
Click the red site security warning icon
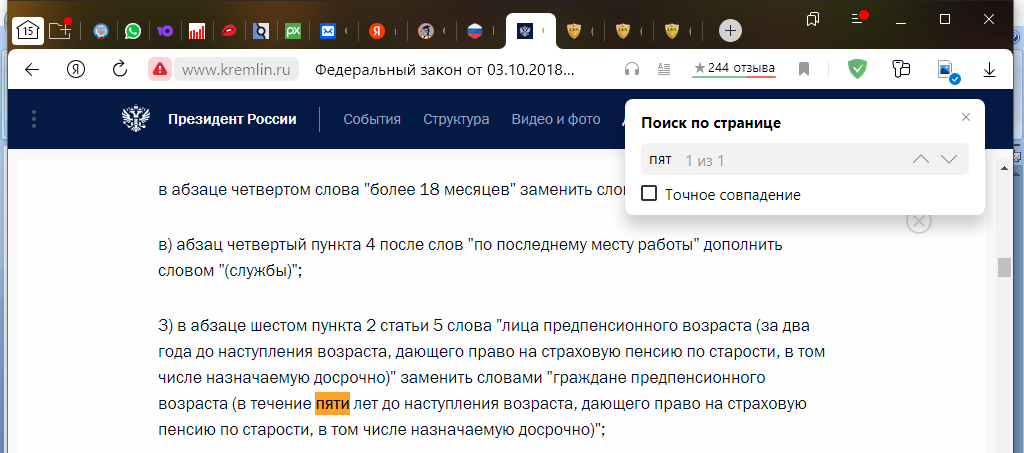coord(159,69)
